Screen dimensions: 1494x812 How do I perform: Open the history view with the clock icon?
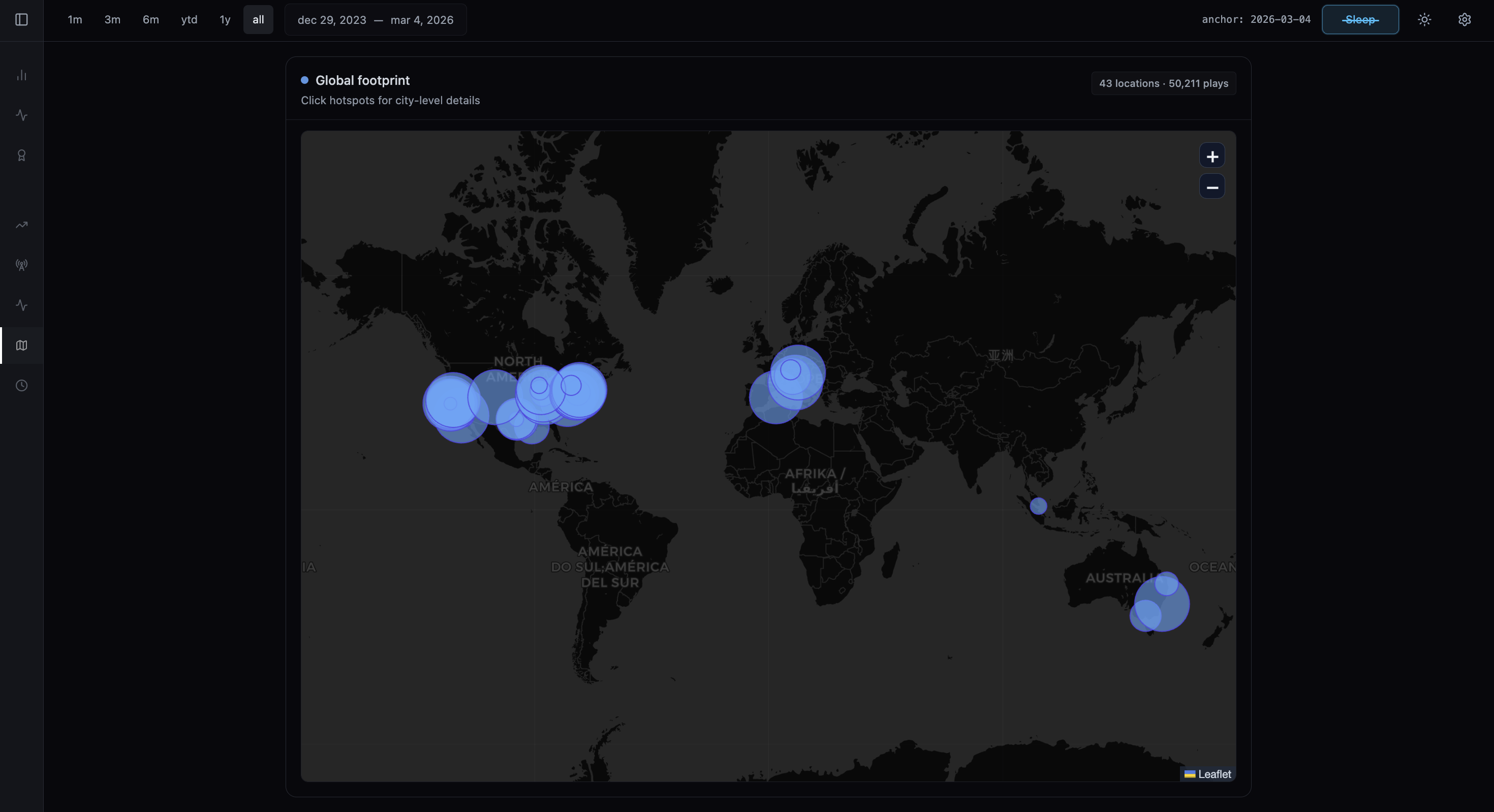21,385
